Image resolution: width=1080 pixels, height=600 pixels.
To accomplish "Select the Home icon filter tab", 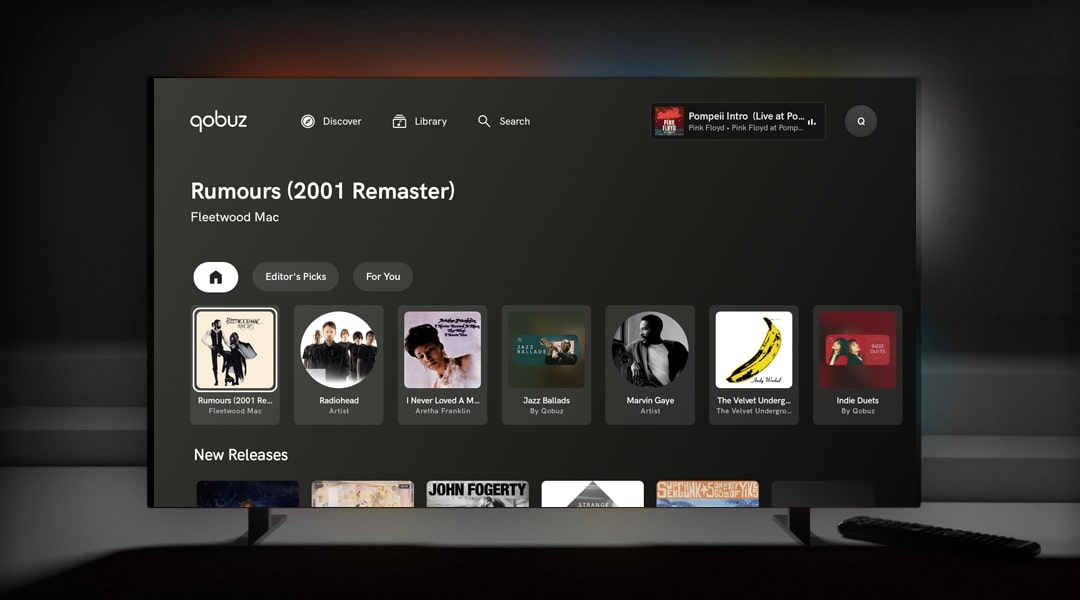I will 216,277.
